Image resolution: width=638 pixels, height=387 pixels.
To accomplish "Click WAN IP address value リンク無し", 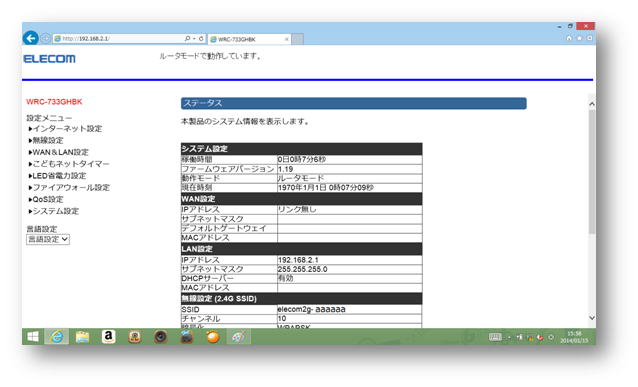I will click(x=297, y=210).
